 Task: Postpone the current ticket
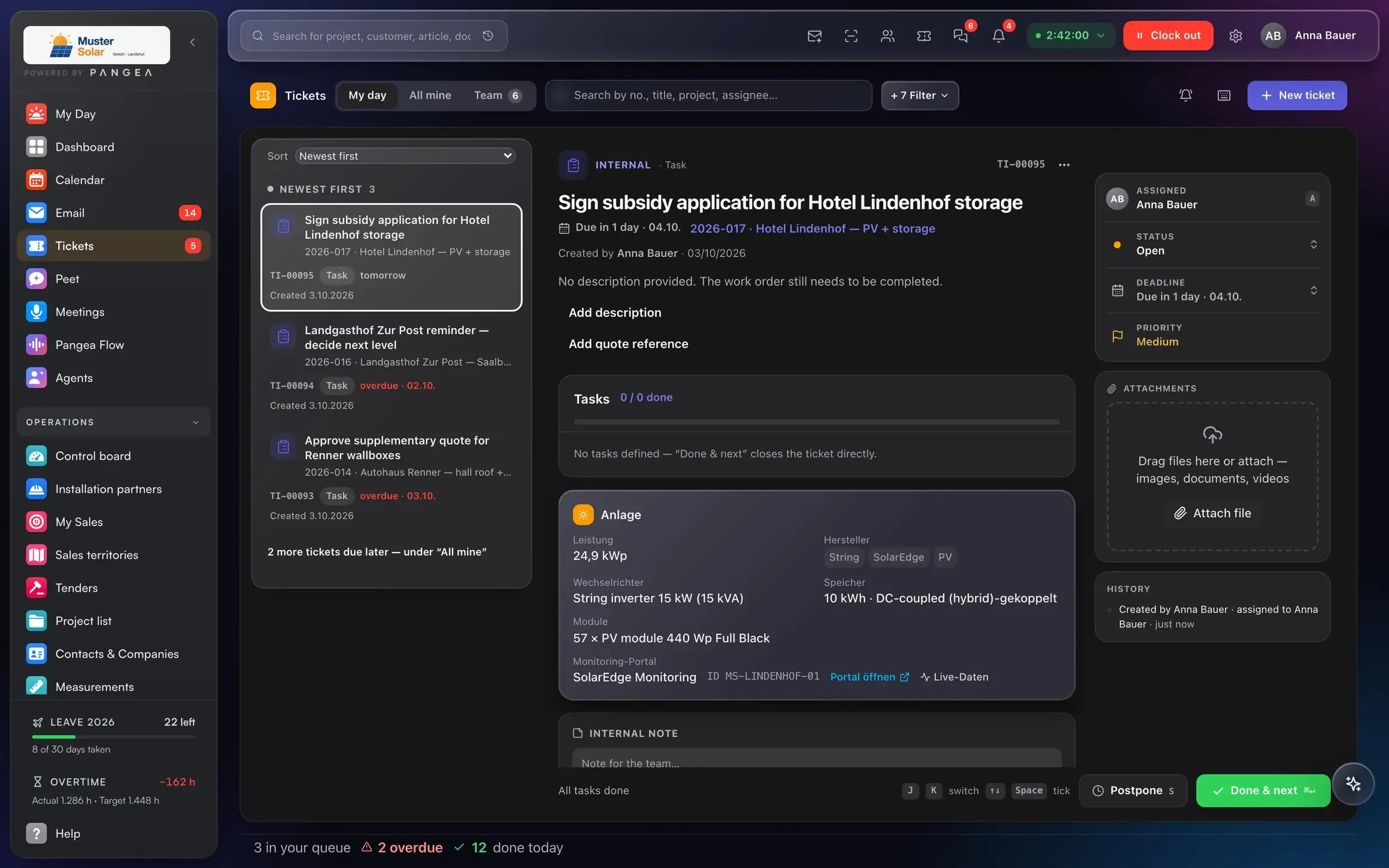click(x=1133, y=790)
